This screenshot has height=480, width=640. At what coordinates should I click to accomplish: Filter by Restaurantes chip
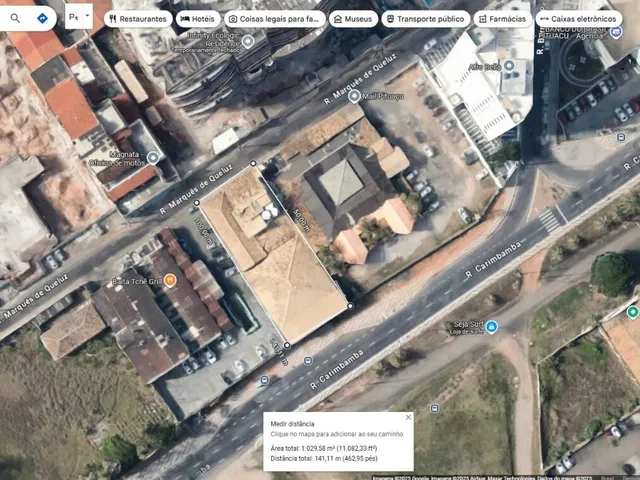138,19
